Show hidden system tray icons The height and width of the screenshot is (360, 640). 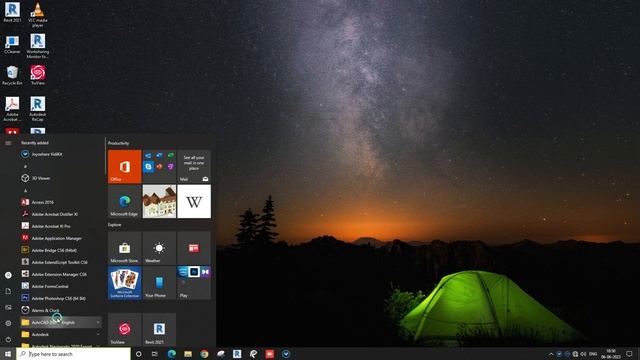coord(551,354)
